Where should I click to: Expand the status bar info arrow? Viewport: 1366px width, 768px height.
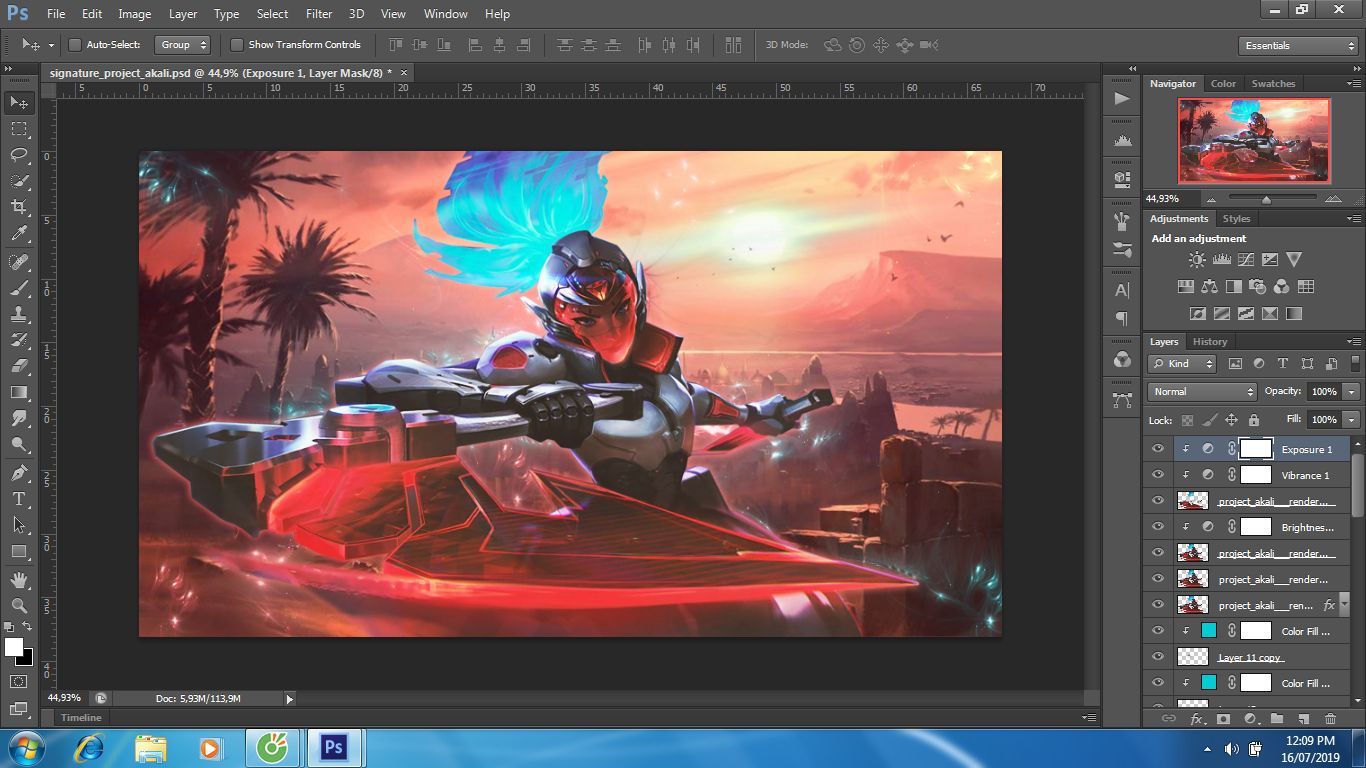pos(290,699)
